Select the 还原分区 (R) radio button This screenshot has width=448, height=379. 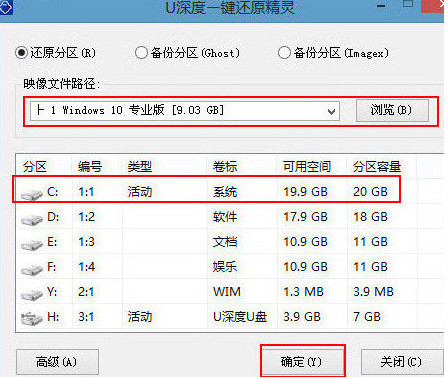(x=21, y=53)
